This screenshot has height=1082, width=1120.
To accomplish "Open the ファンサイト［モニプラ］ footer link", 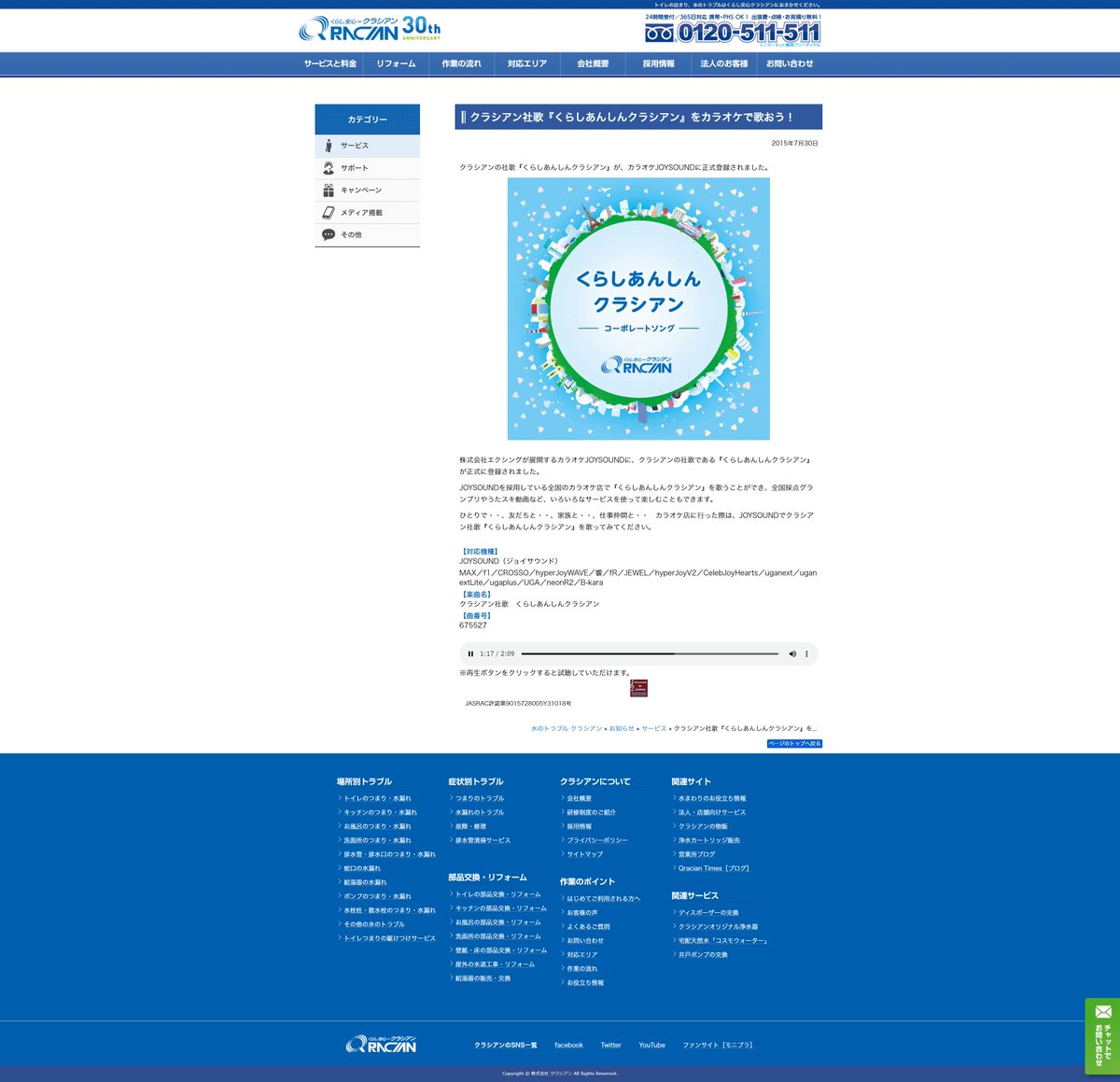I will (x=718, y=1046).
